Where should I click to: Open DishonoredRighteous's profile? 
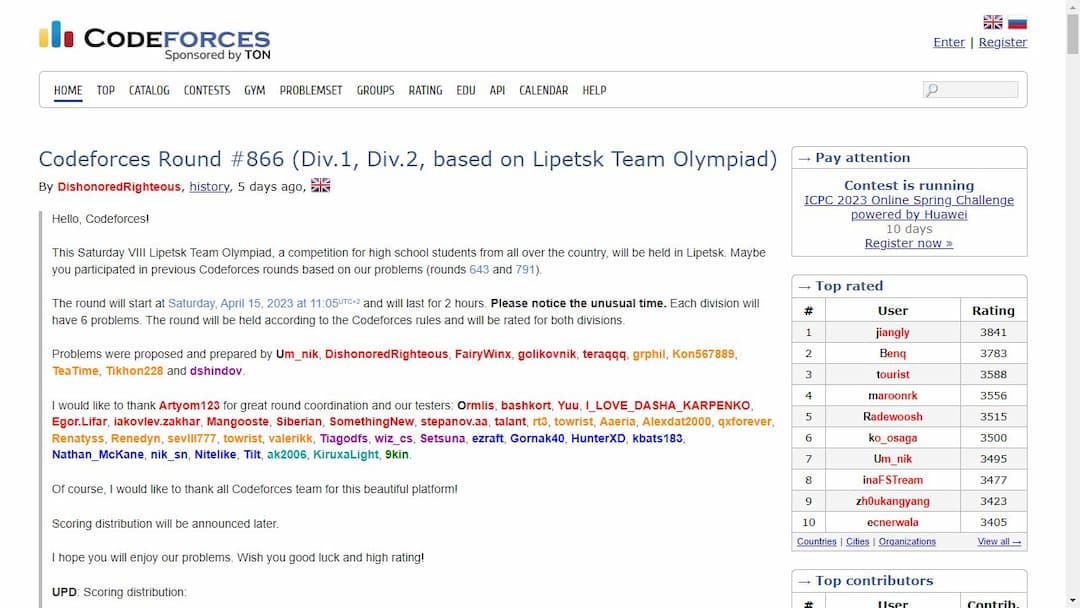pos(119,186)
